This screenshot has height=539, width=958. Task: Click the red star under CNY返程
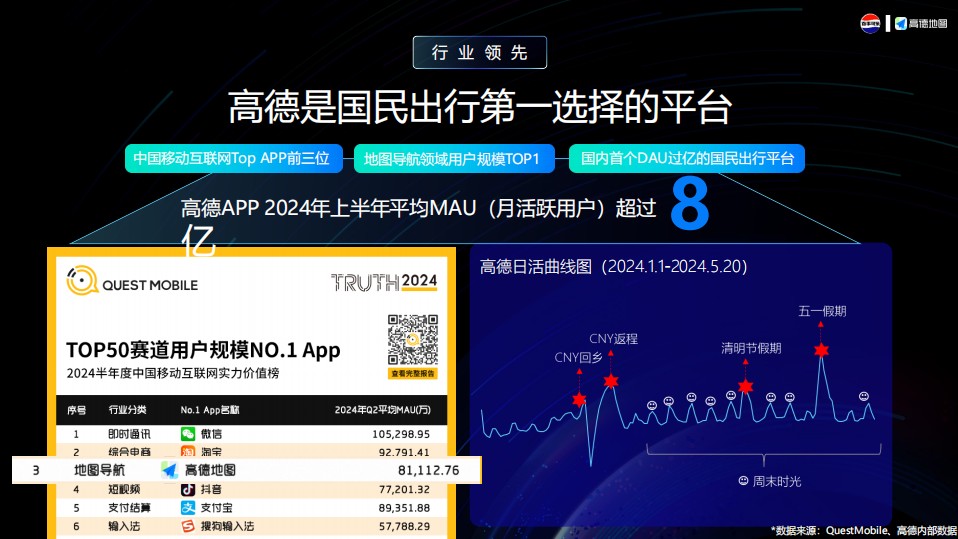pyautogui.click(x=610, y=381)
